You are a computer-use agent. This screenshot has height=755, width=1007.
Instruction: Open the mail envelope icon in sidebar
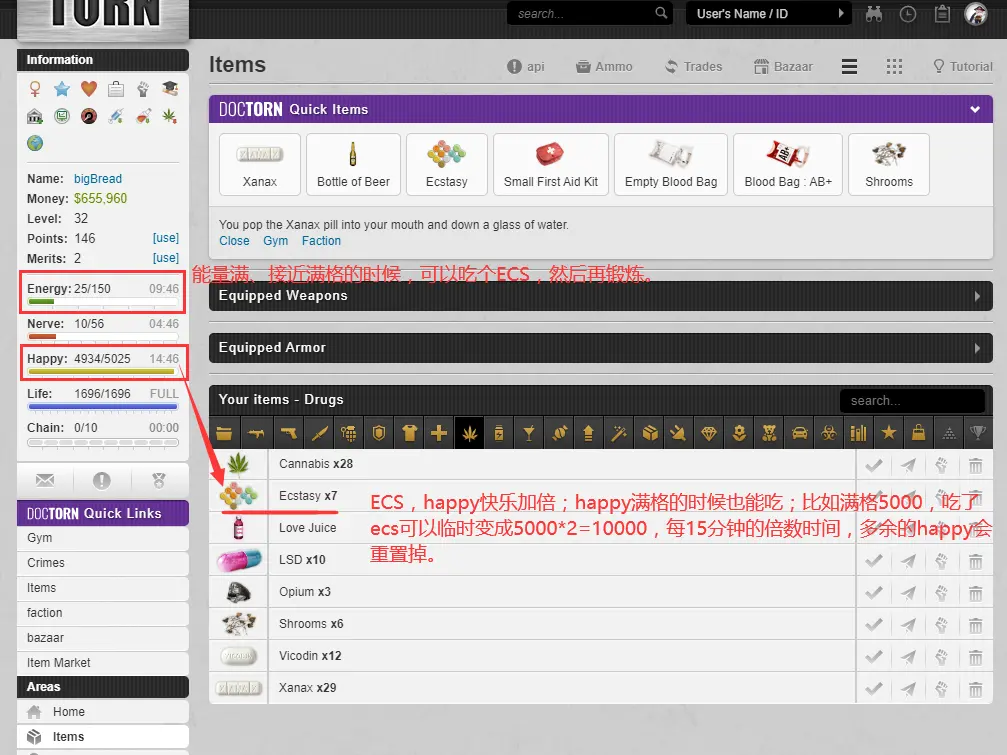tap(45, 481)
